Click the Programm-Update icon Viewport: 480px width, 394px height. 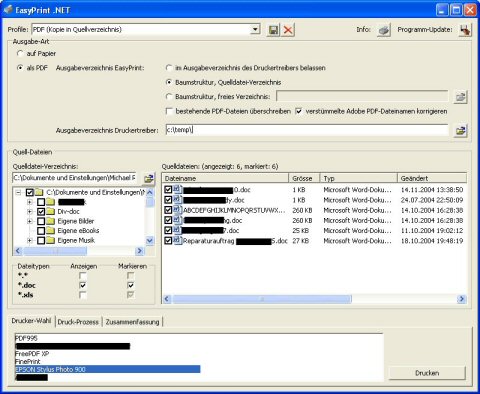click(x=465, y=30)
